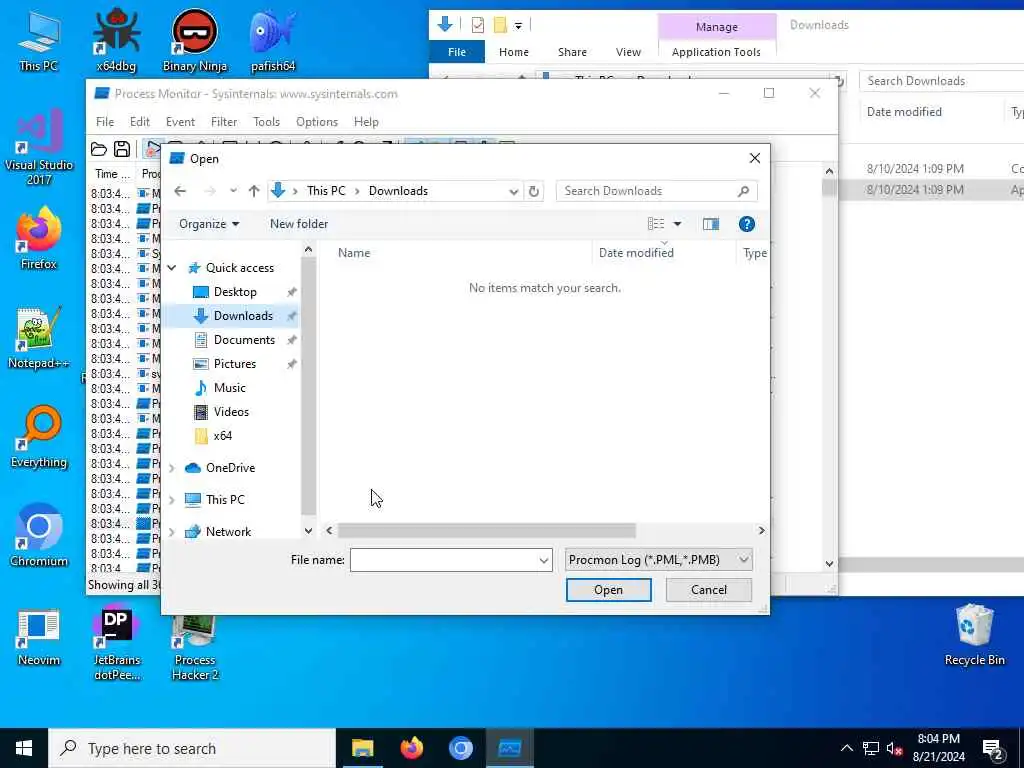
Task: Open the Procmon Options menu
Action: click(x=317, y=121)
